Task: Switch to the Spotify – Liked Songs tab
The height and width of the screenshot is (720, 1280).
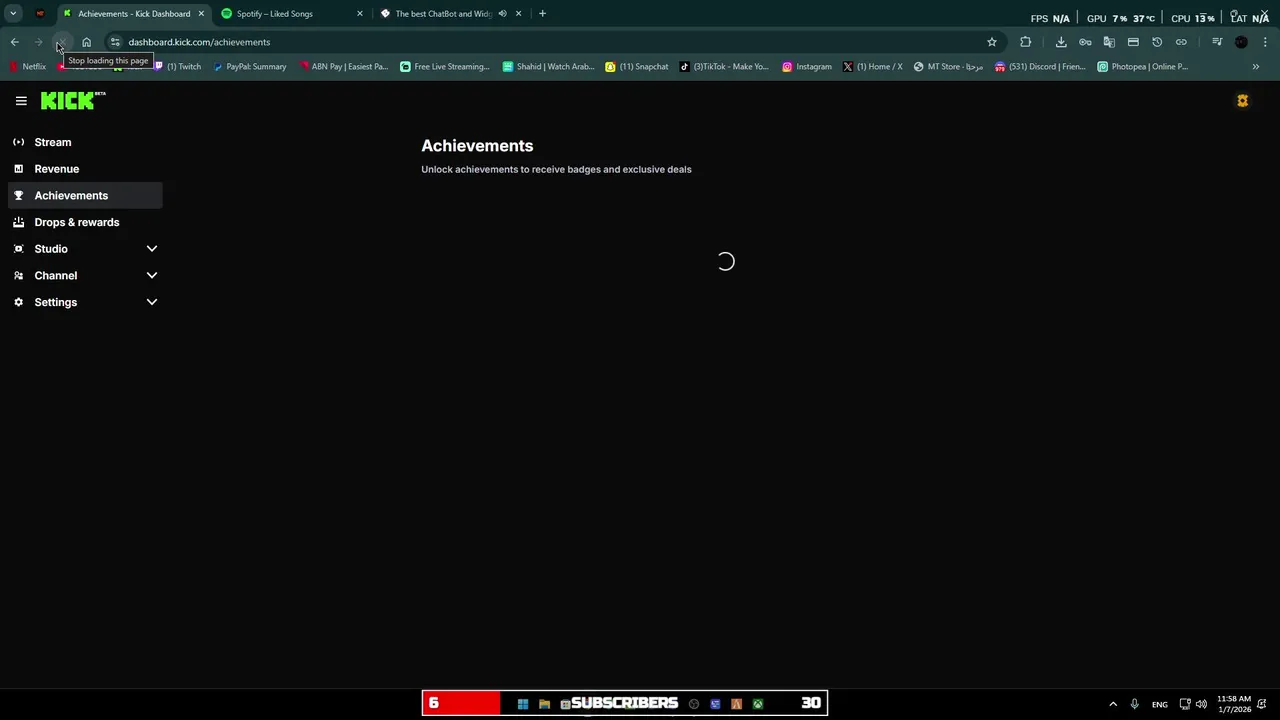Action: pyautogui.click(x=292, y=14)
